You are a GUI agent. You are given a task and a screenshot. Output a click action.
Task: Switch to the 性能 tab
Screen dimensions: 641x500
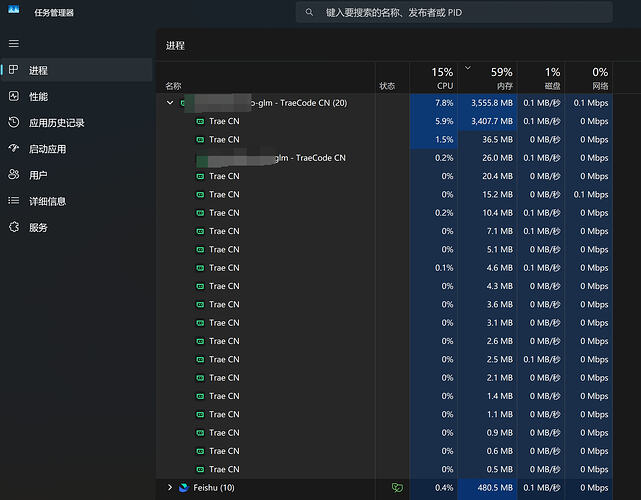(x=76, y=96)
